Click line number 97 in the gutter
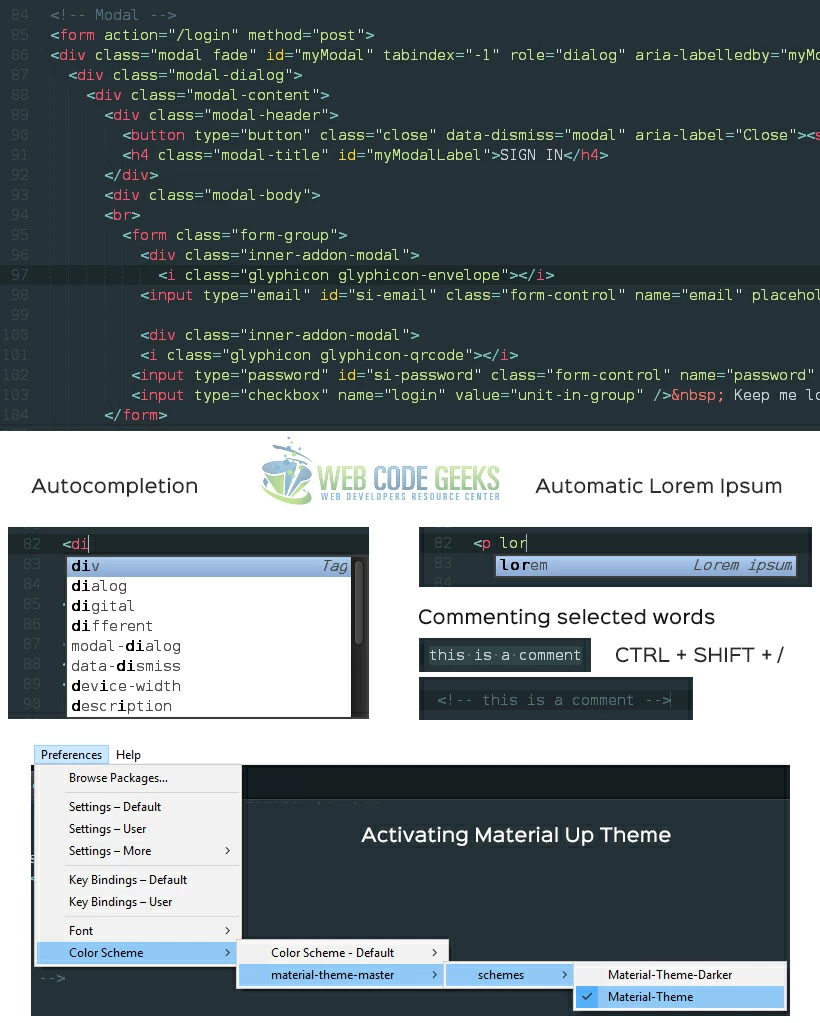This screenshot has width=820, height=1023. coord(20,275)
